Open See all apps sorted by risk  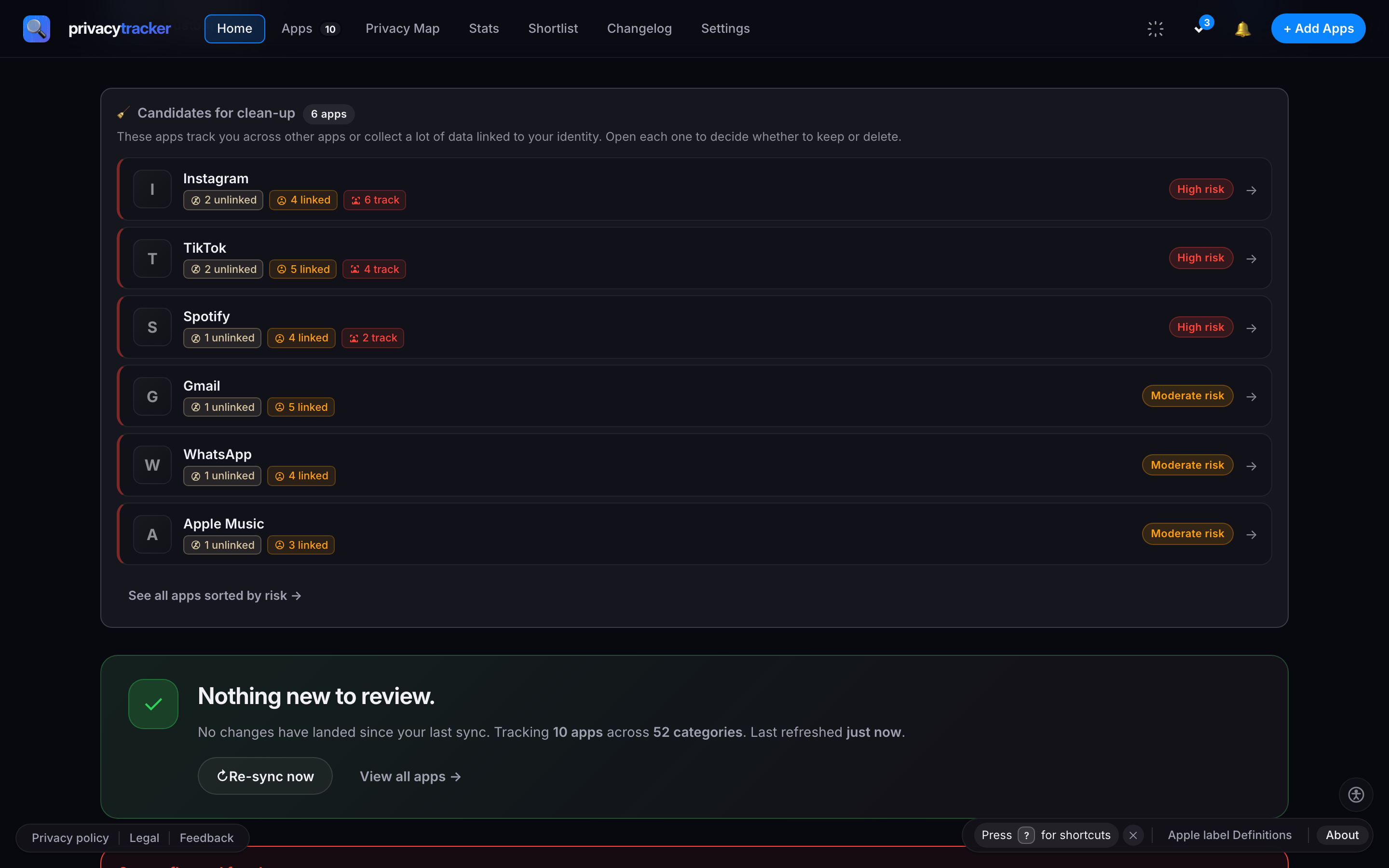click(x=215, y=596)
